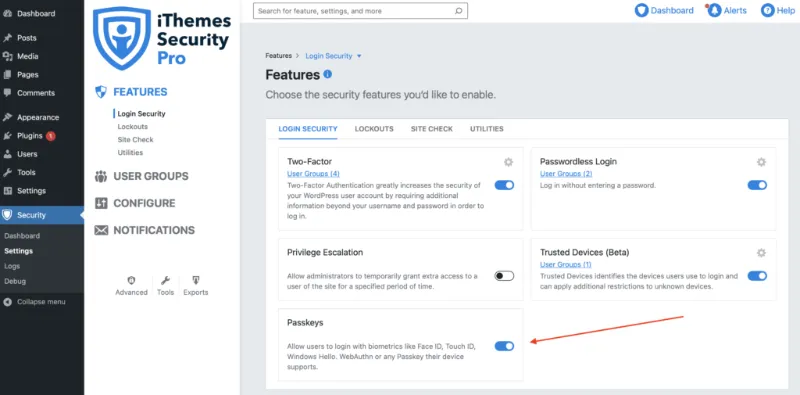Open Passwordless Login User Groups (2) link
This screenshot has width=800, height=395.
[566, 174]
